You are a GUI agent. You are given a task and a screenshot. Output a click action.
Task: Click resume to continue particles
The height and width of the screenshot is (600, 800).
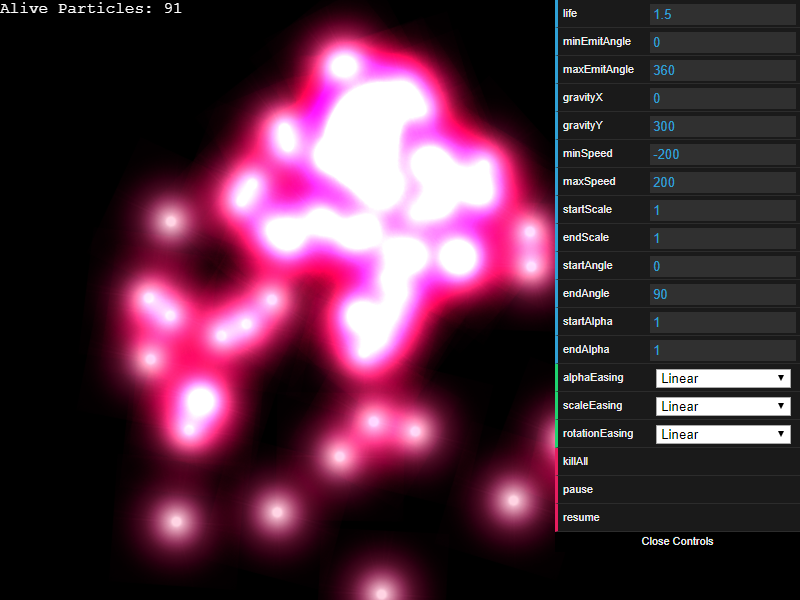tap(581, 518)
